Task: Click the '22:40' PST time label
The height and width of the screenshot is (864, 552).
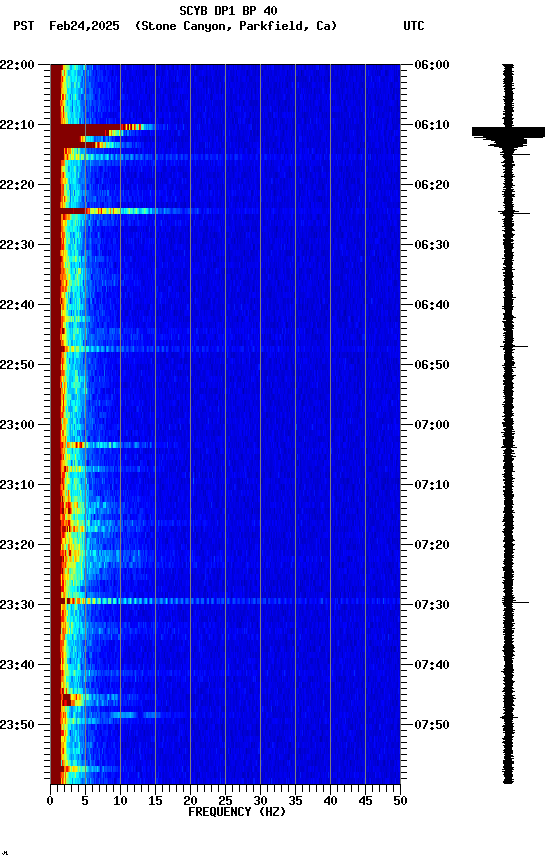Action: [x=17, y=305]
